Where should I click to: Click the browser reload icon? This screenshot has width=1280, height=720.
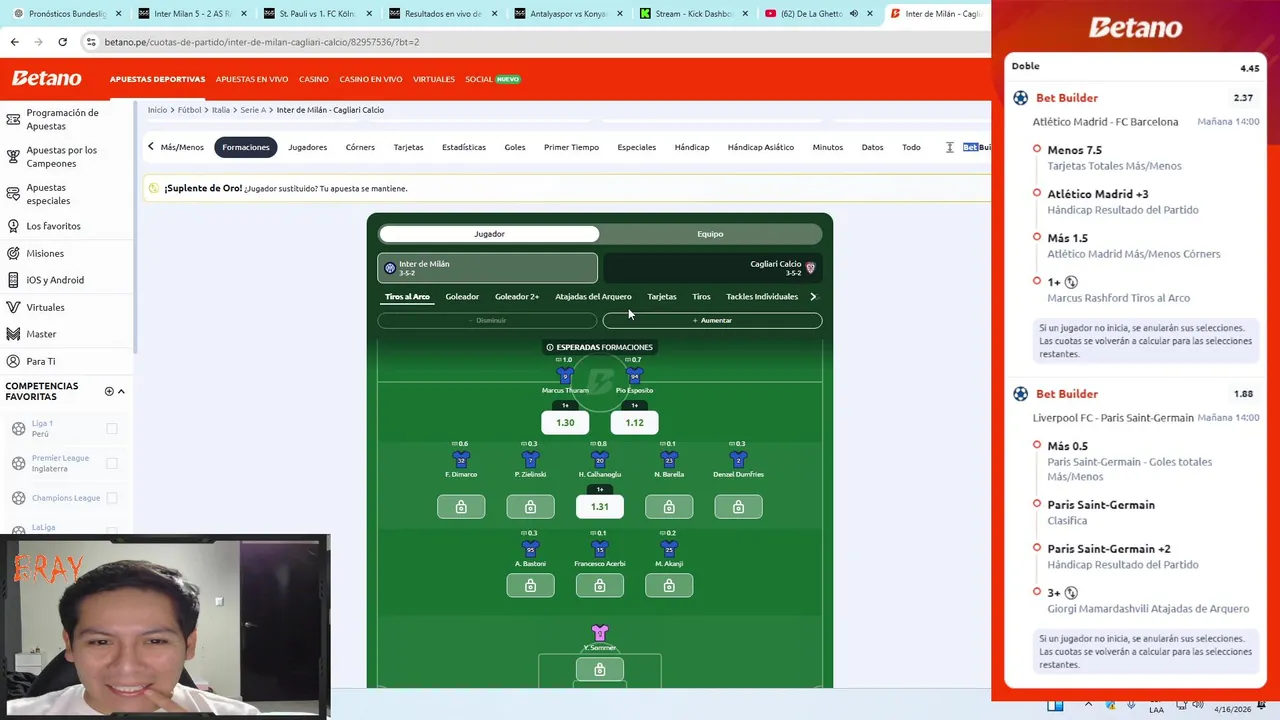[62, 42]
